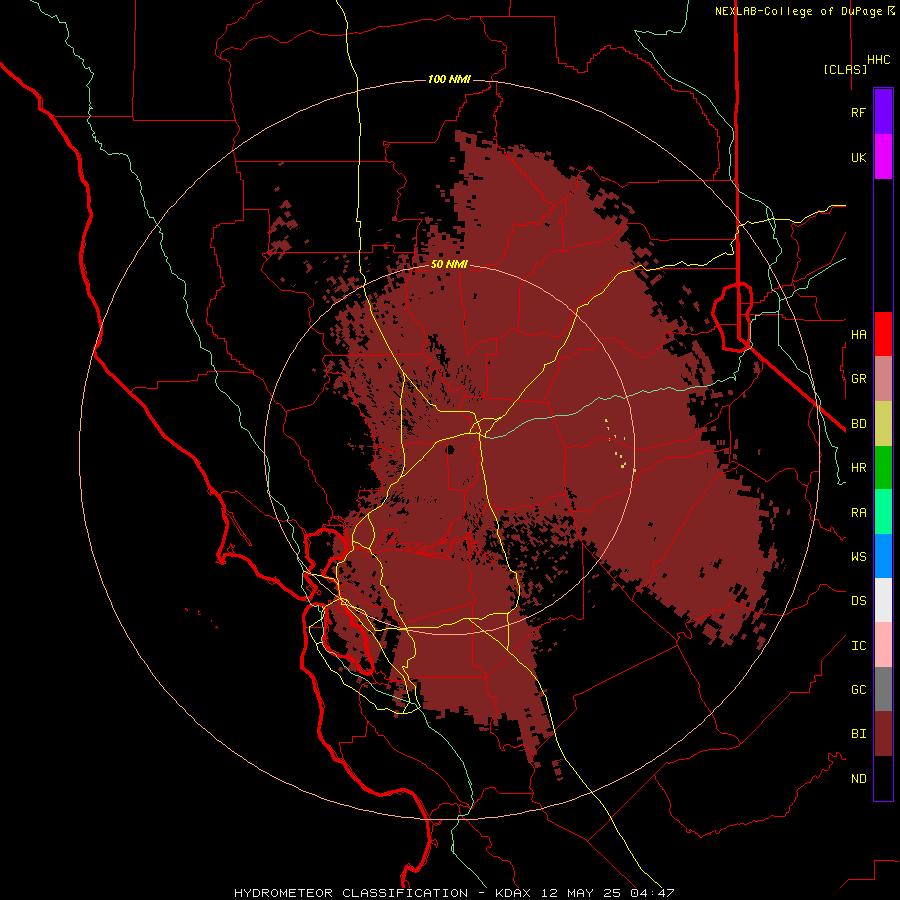Screen dimensions: 900x900
Task: Click the WS legend label
Action: (x=858, y=556)
